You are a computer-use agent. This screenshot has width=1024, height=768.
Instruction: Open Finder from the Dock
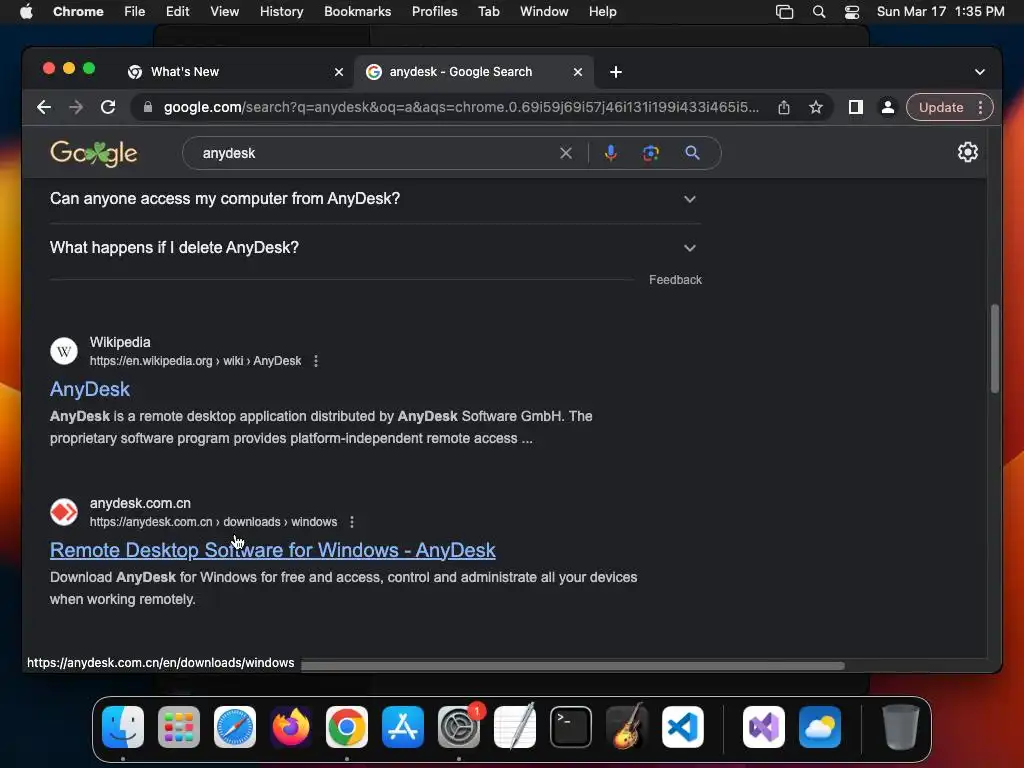(x=123, y=727)
